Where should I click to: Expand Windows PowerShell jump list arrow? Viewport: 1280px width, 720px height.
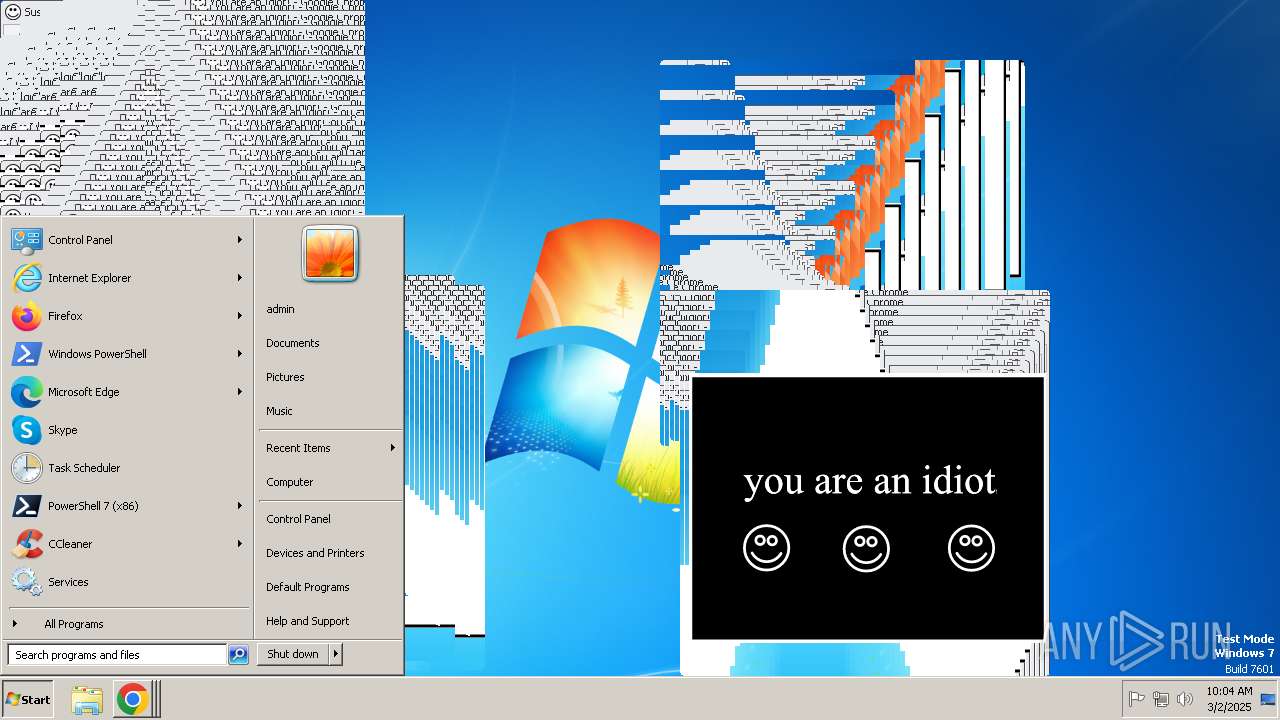[240, 354]
